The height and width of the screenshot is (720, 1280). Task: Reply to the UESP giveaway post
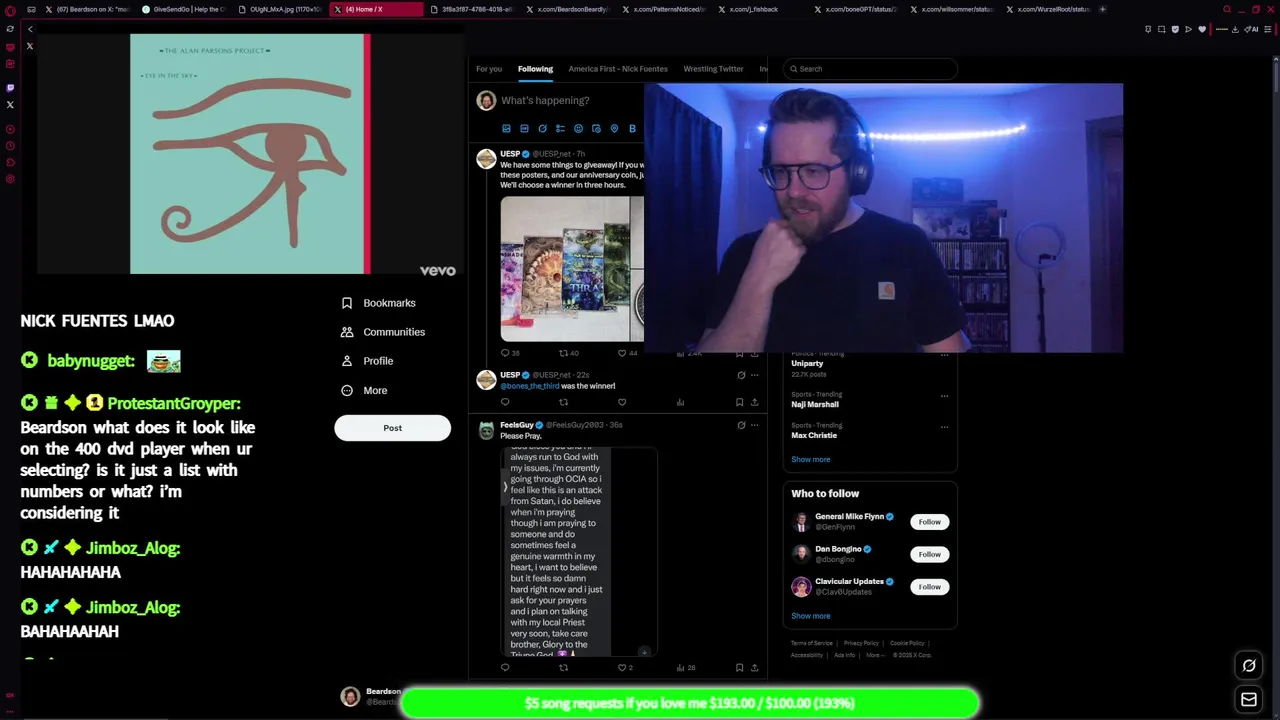(x=505, y=353)
